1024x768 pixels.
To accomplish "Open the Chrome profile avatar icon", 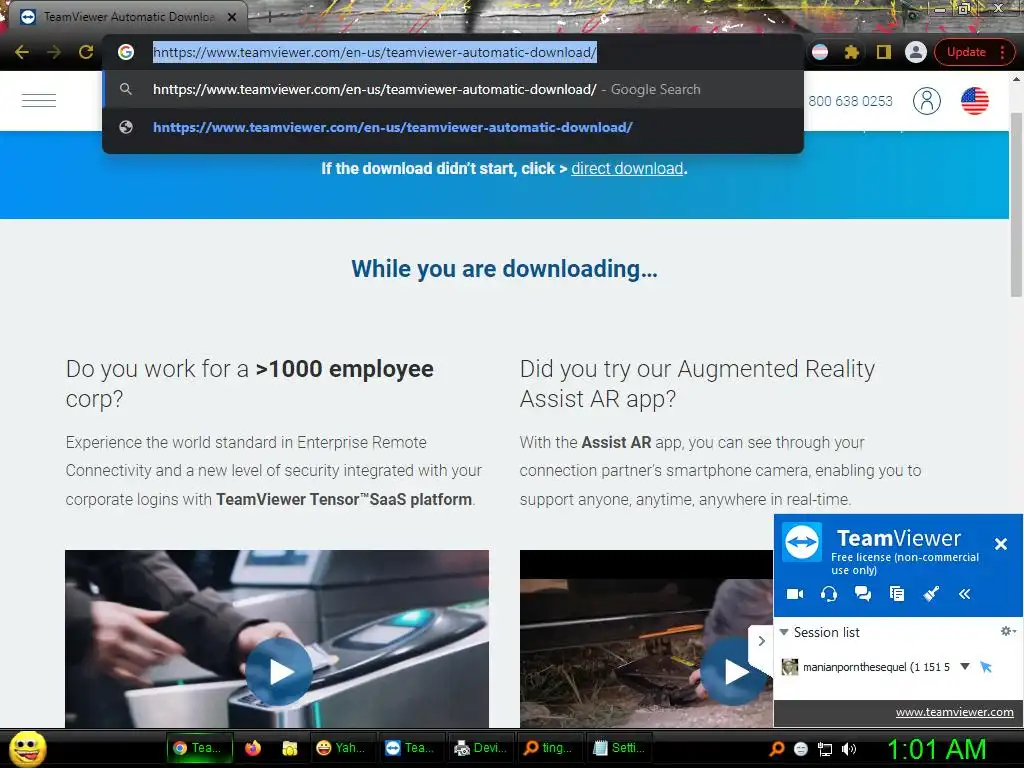I will [916, 52].
